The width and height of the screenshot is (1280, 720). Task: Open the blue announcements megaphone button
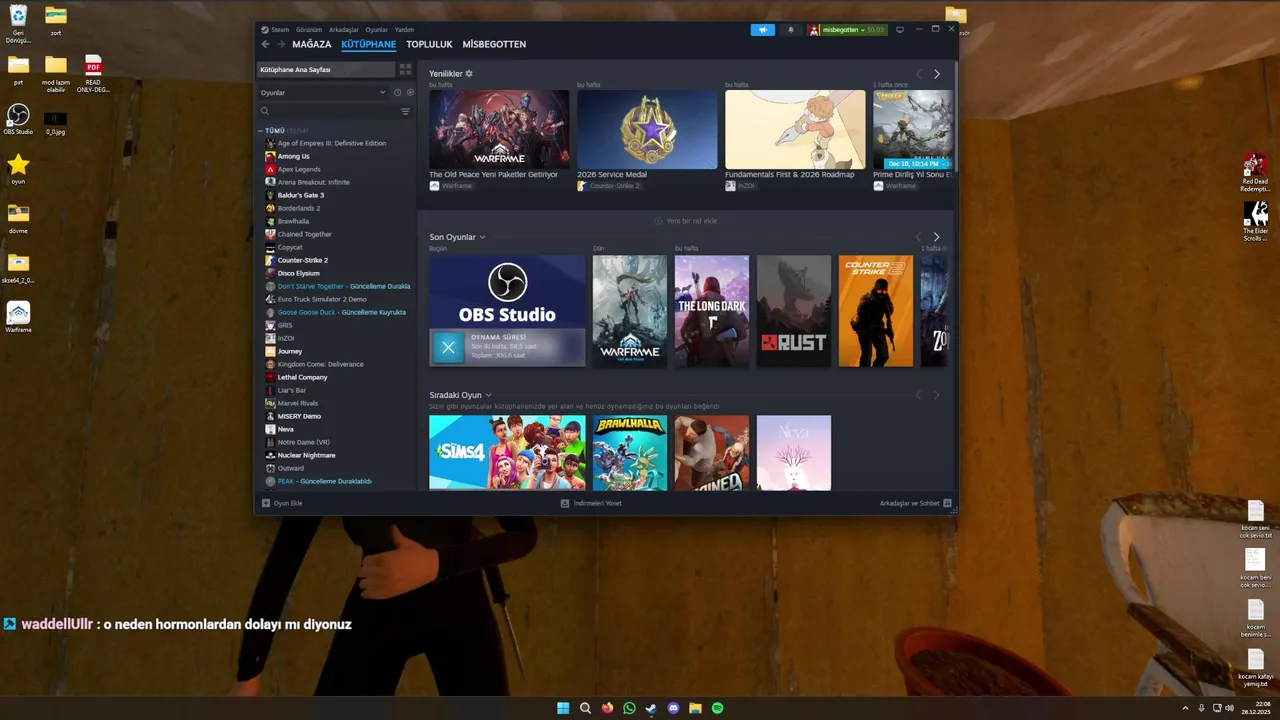coord(762,30)
